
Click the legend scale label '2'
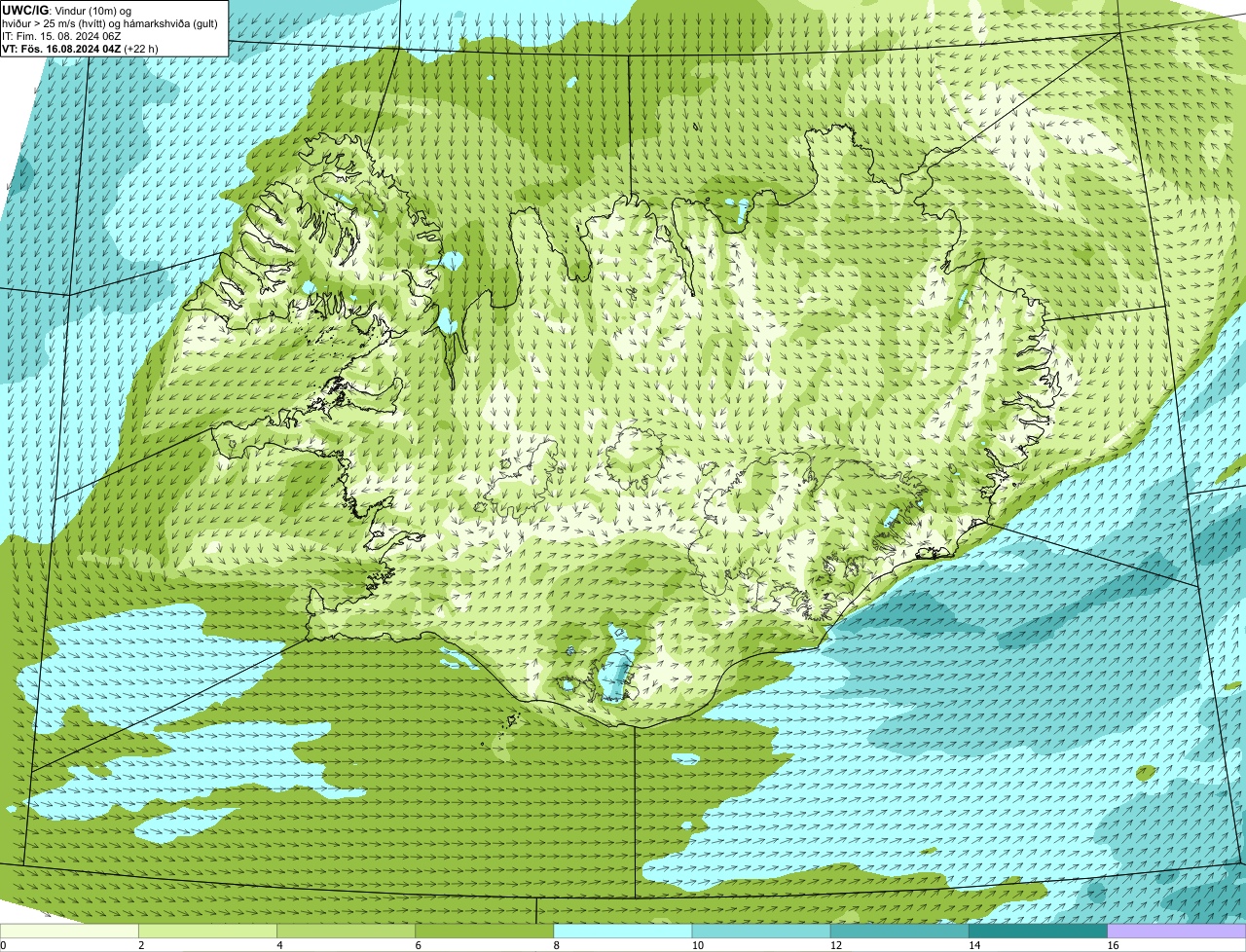coord(141,945)
